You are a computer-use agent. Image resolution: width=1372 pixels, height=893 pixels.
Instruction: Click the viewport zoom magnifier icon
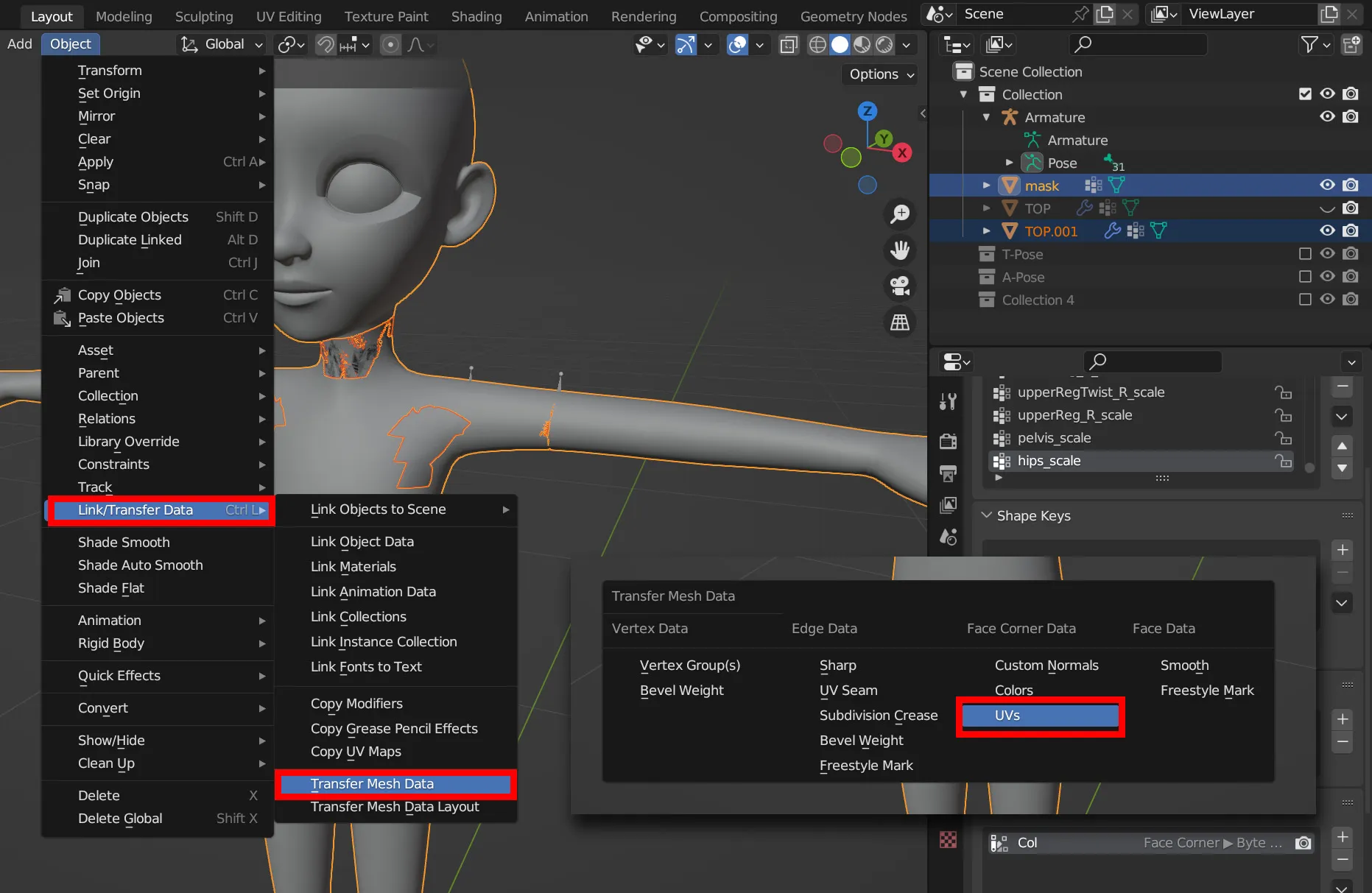coord(900,214)
